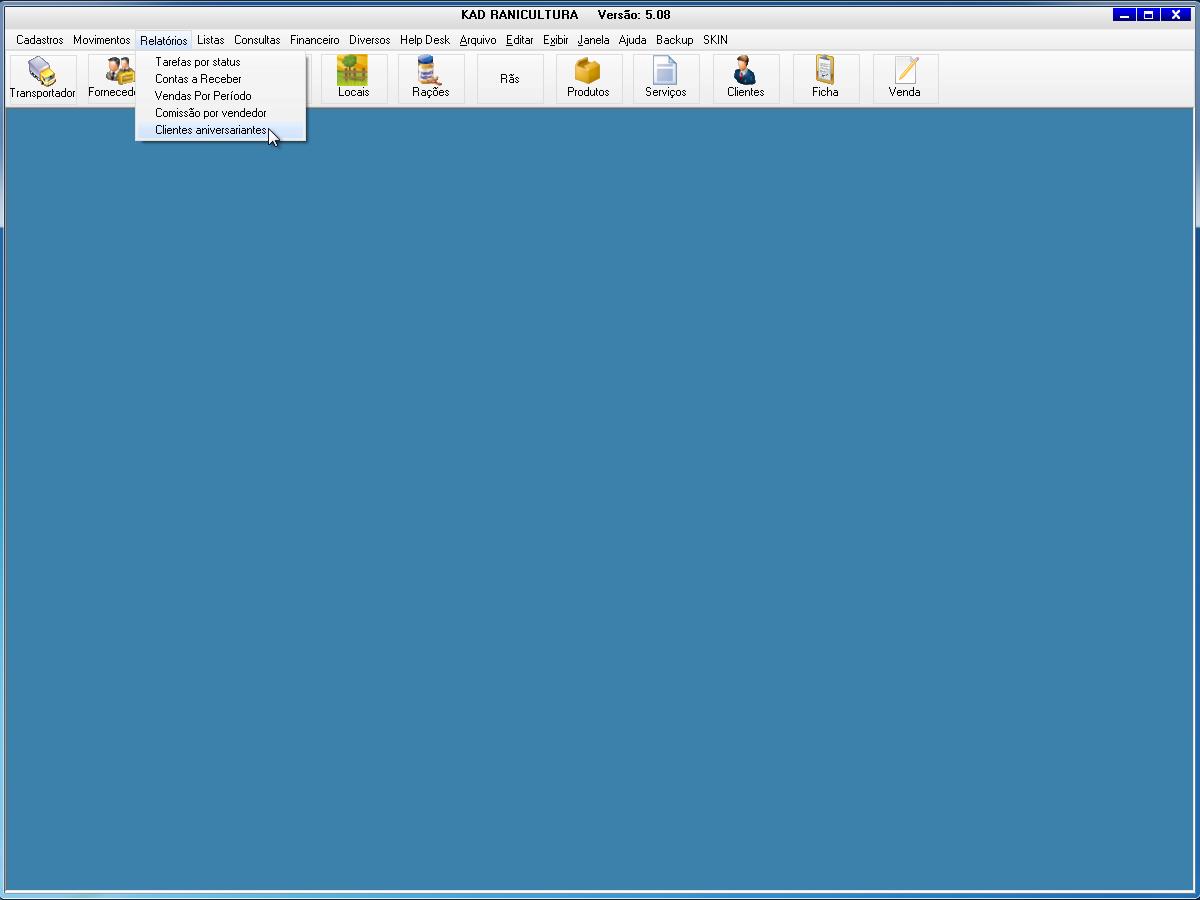
Task: Open the Ajuda menu
Action: [633, 40]
